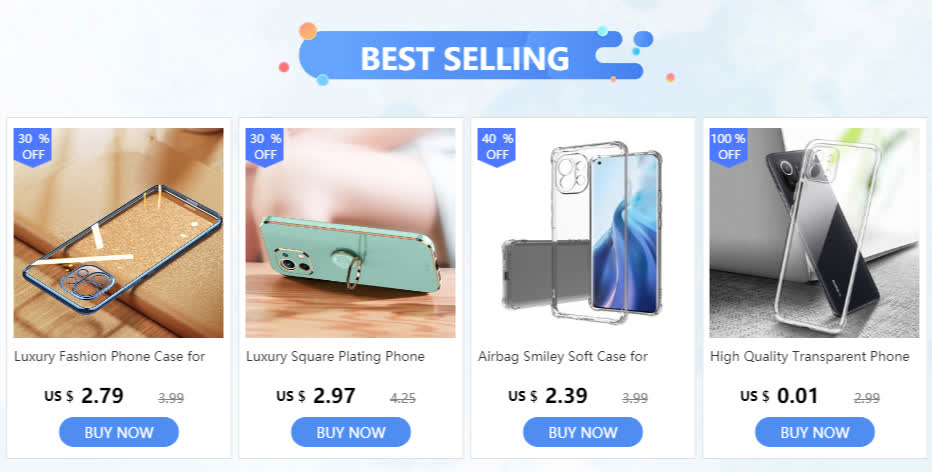
Task: Click Buy Now for the 2.97 phone case
Action: (351, 432)
